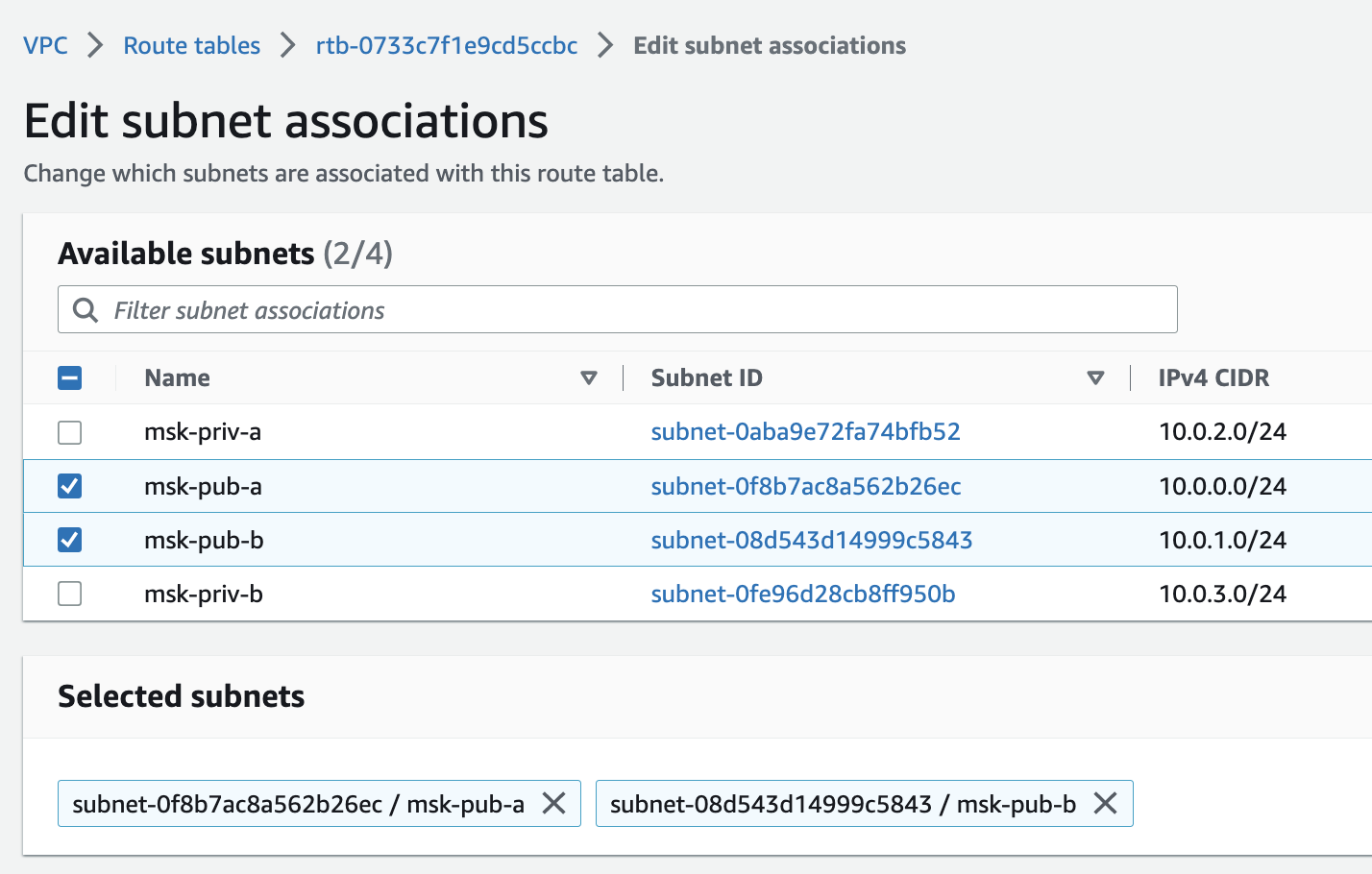Open rtb-0733c7f1e9cd5ccbc breadcrumb link
This screenshot has width=1372, height=874.
447,45
